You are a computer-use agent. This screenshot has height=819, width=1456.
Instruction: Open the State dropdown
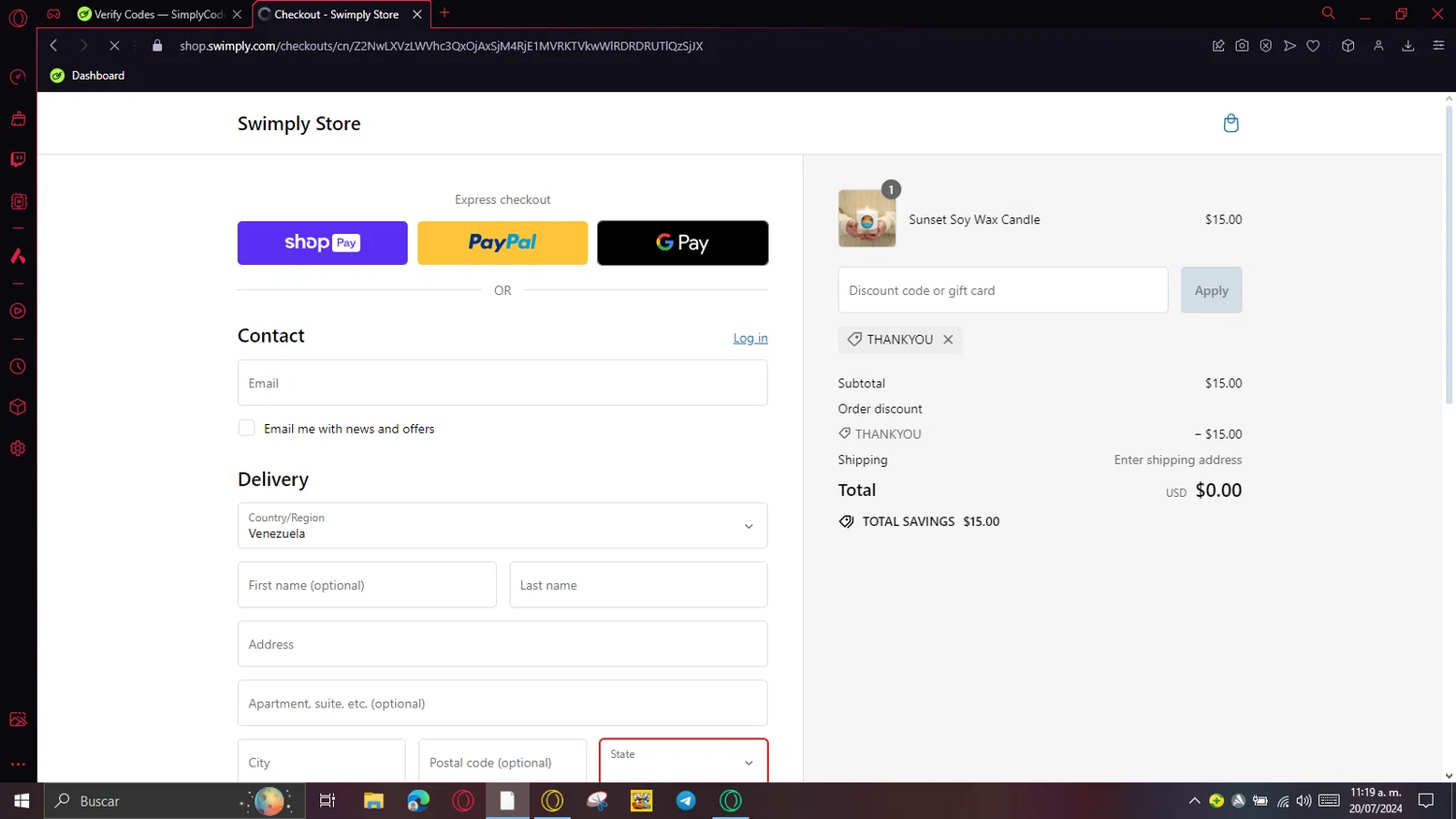tap(683, 762)
